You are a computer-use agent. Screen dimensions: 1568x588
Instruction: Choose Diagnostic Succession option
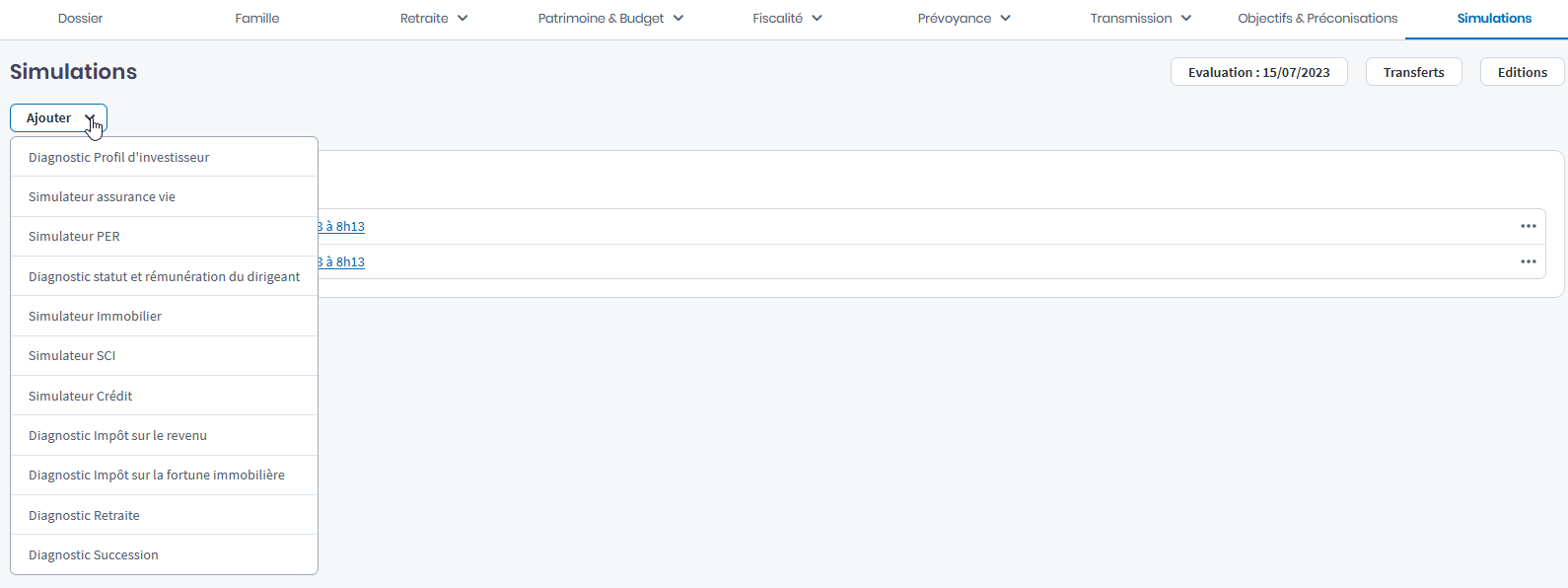point(94,555)
